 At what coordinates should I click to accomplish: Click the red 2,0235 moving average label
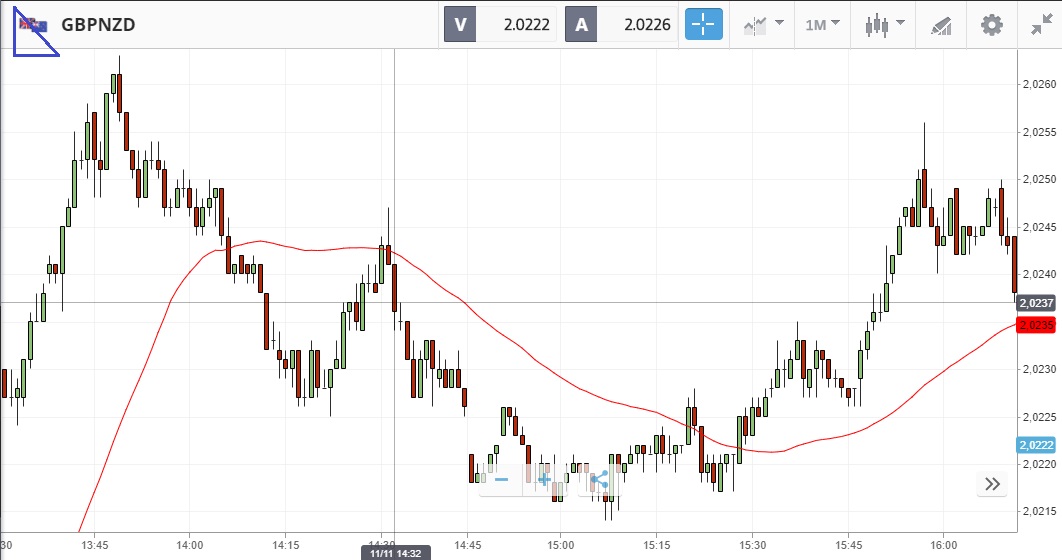coord(1037,325)
